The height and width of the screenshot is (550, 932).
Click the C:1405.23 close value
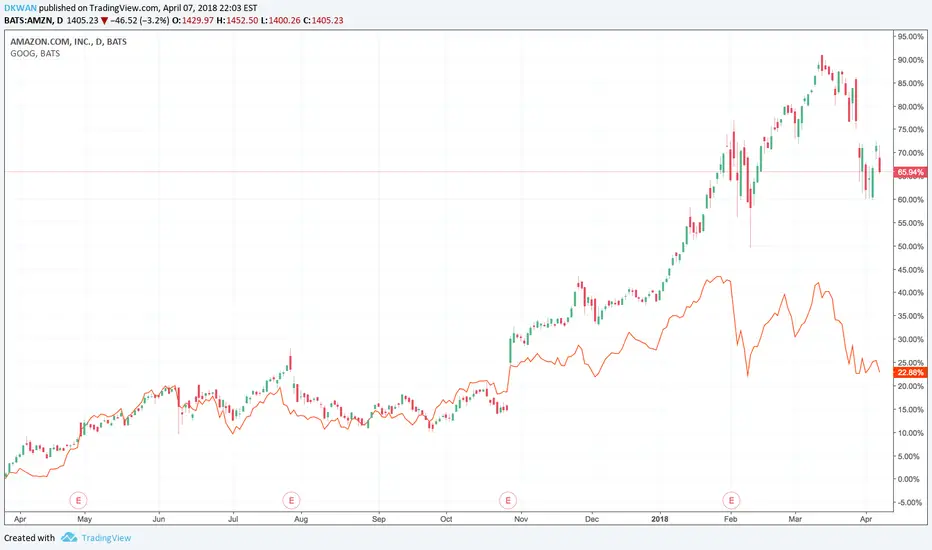point(323,20)
